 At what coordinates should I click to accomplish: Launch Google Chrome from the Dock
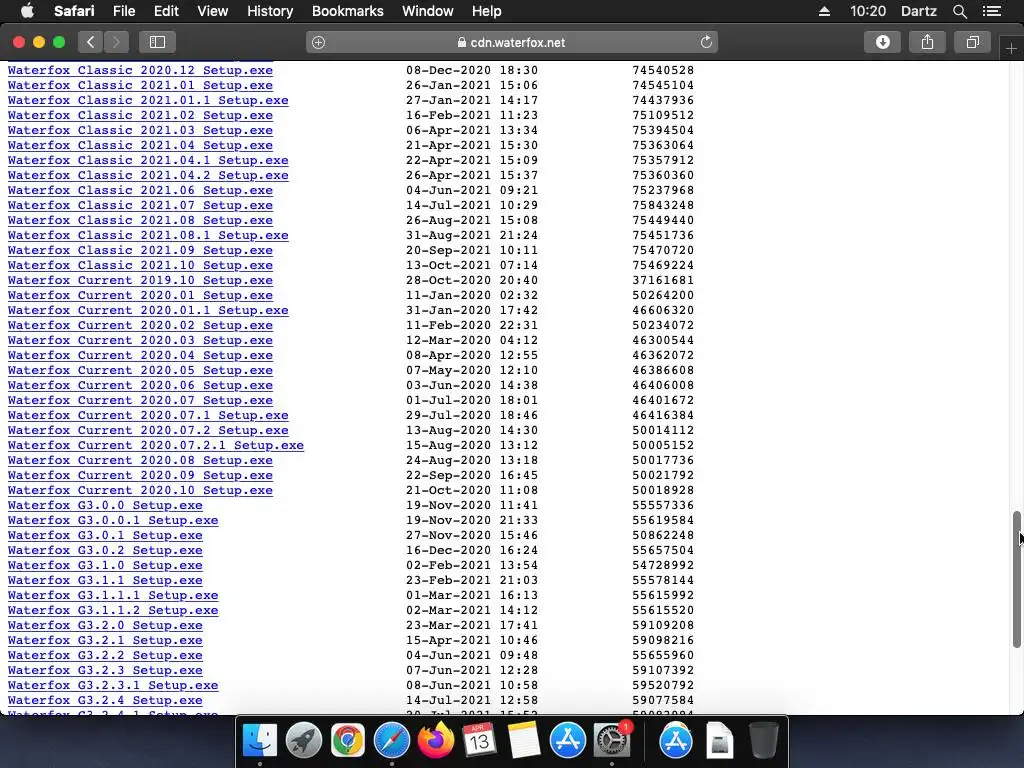pos(347,741)
